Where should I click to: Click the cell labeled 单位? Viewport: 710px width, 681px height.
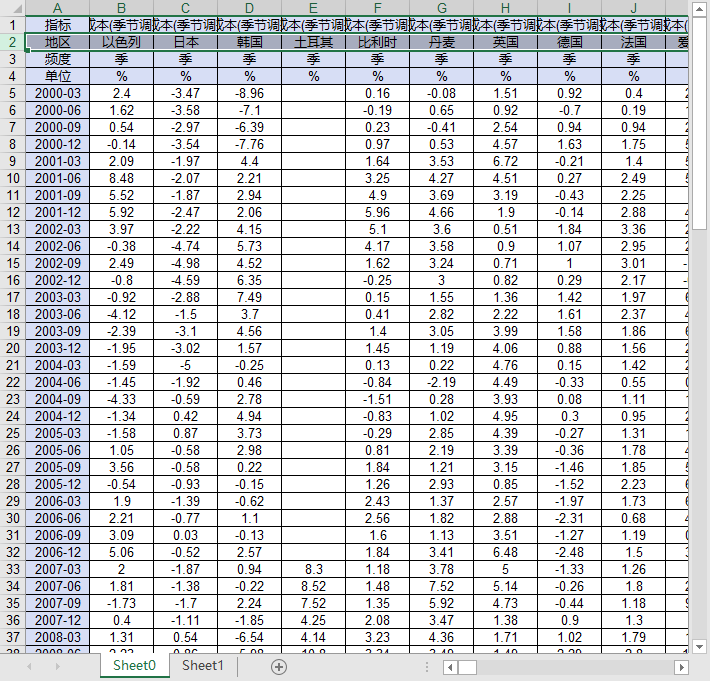pos(58,76)
